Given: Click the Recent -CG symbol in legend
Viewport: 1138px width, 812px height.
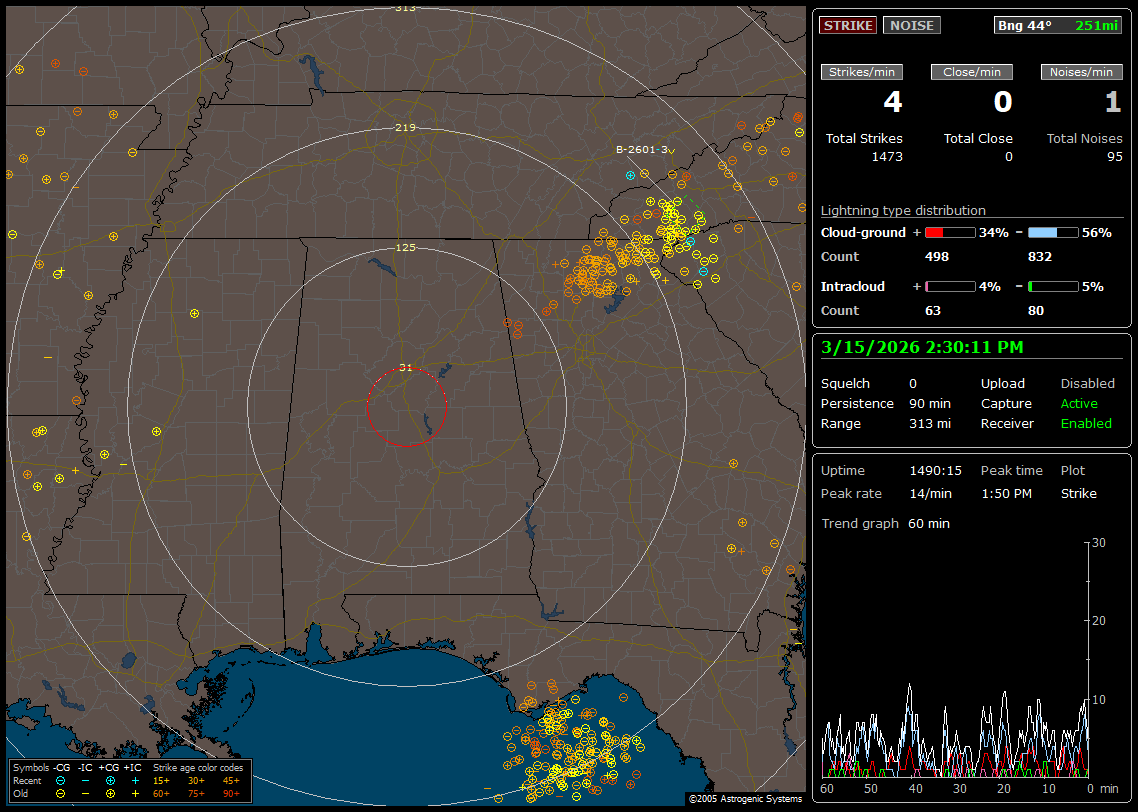Looking at the screenshot, I should [x=60, y=780].
